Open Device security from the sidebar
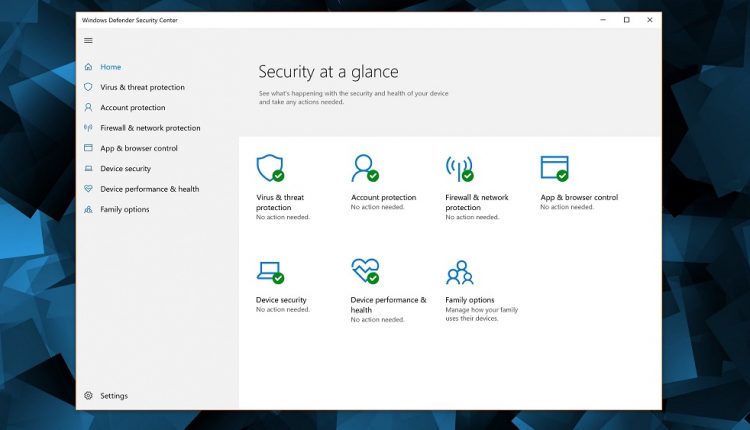The height and width of the screenshot is (430, 750). tap(125, 168)
